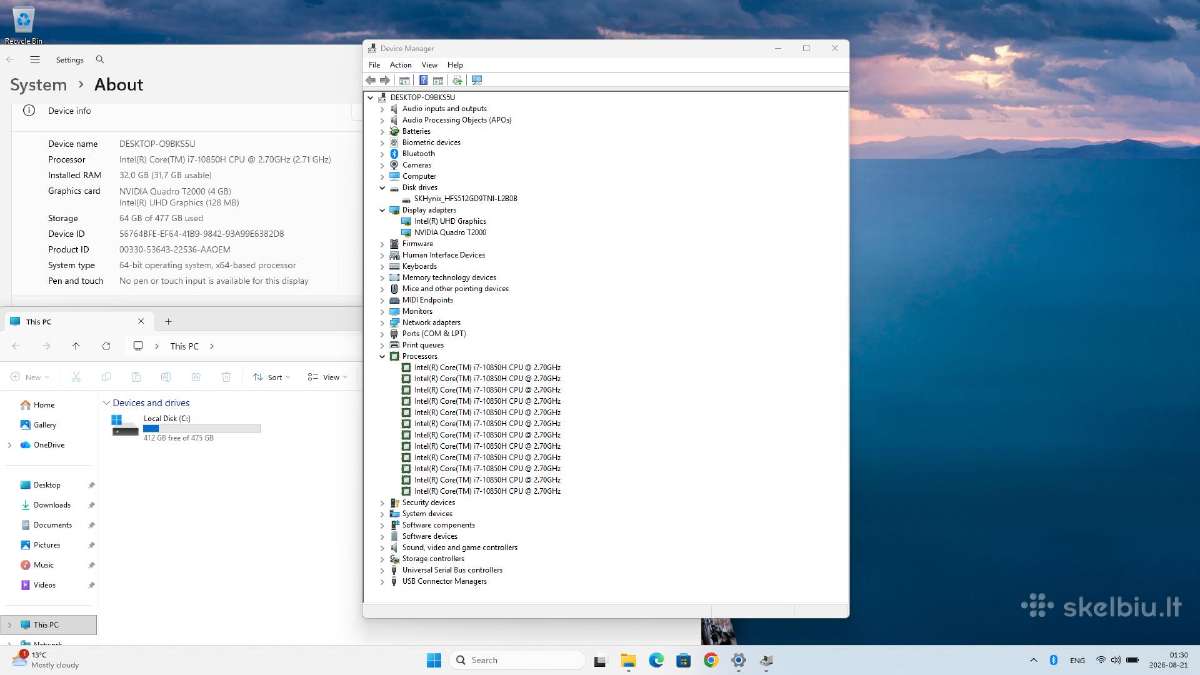Click the Cameras category icon in device tree

pos(394,165)
